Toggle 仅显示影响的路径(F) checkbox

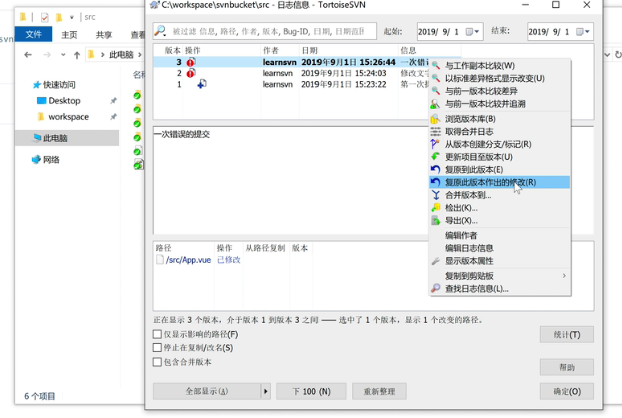(x=157, y=334)
